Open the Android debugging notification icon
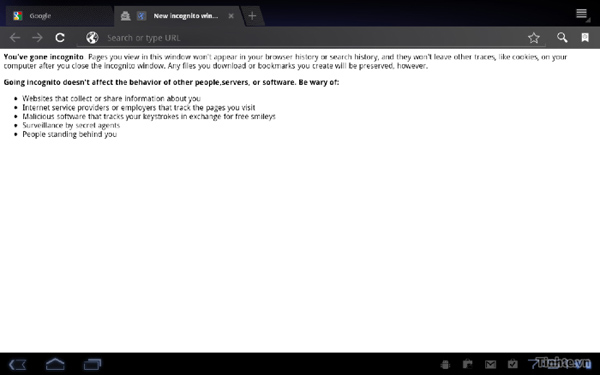600x375 pixels. (445, 364)
